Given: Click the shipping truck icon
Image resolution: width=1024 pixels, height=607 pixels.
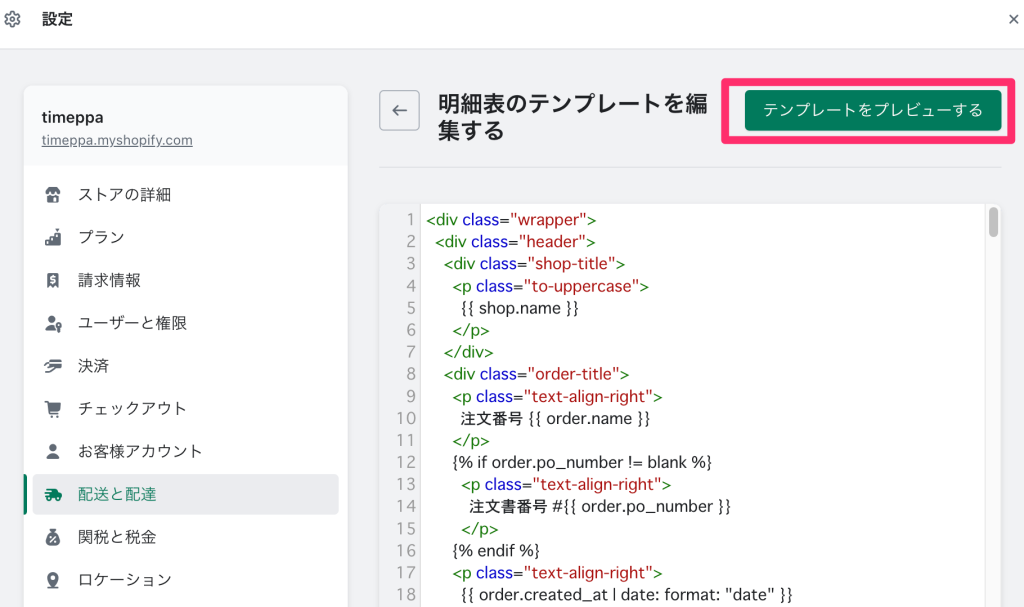Looking at the screenshot, I should click(54, 495).
